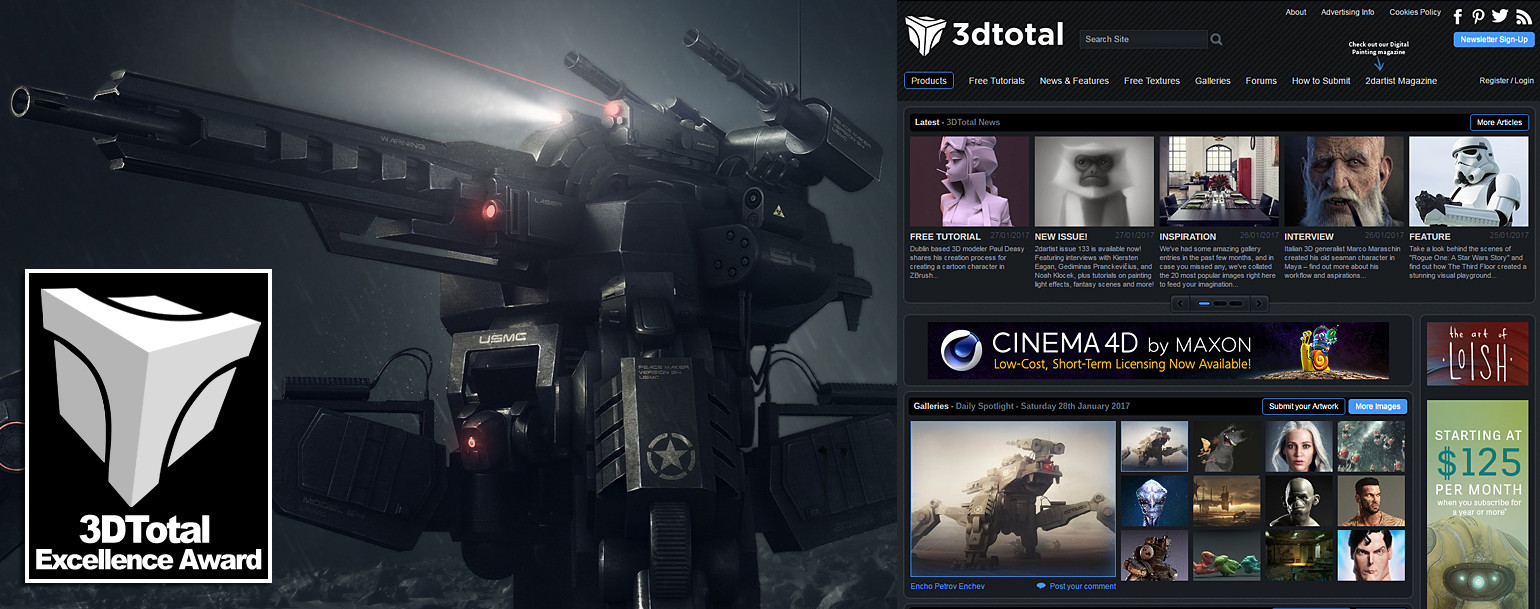
Task: Open the Products menu
Action: 929,81
